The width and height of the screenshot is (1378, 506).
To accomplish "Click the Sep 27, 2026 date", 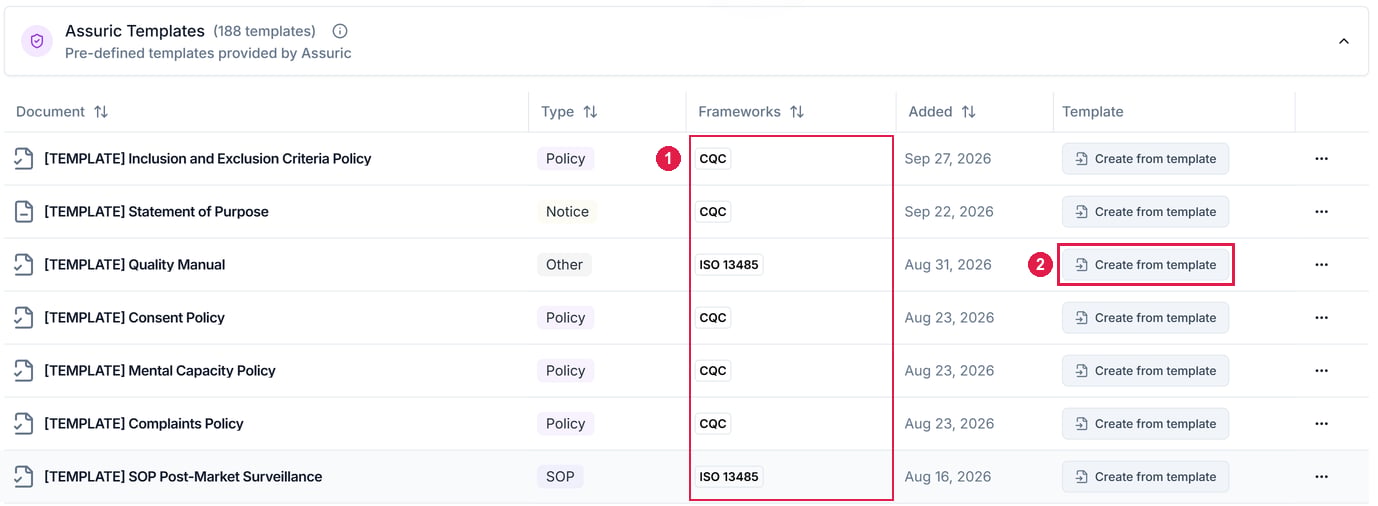I will click(948, 159).
